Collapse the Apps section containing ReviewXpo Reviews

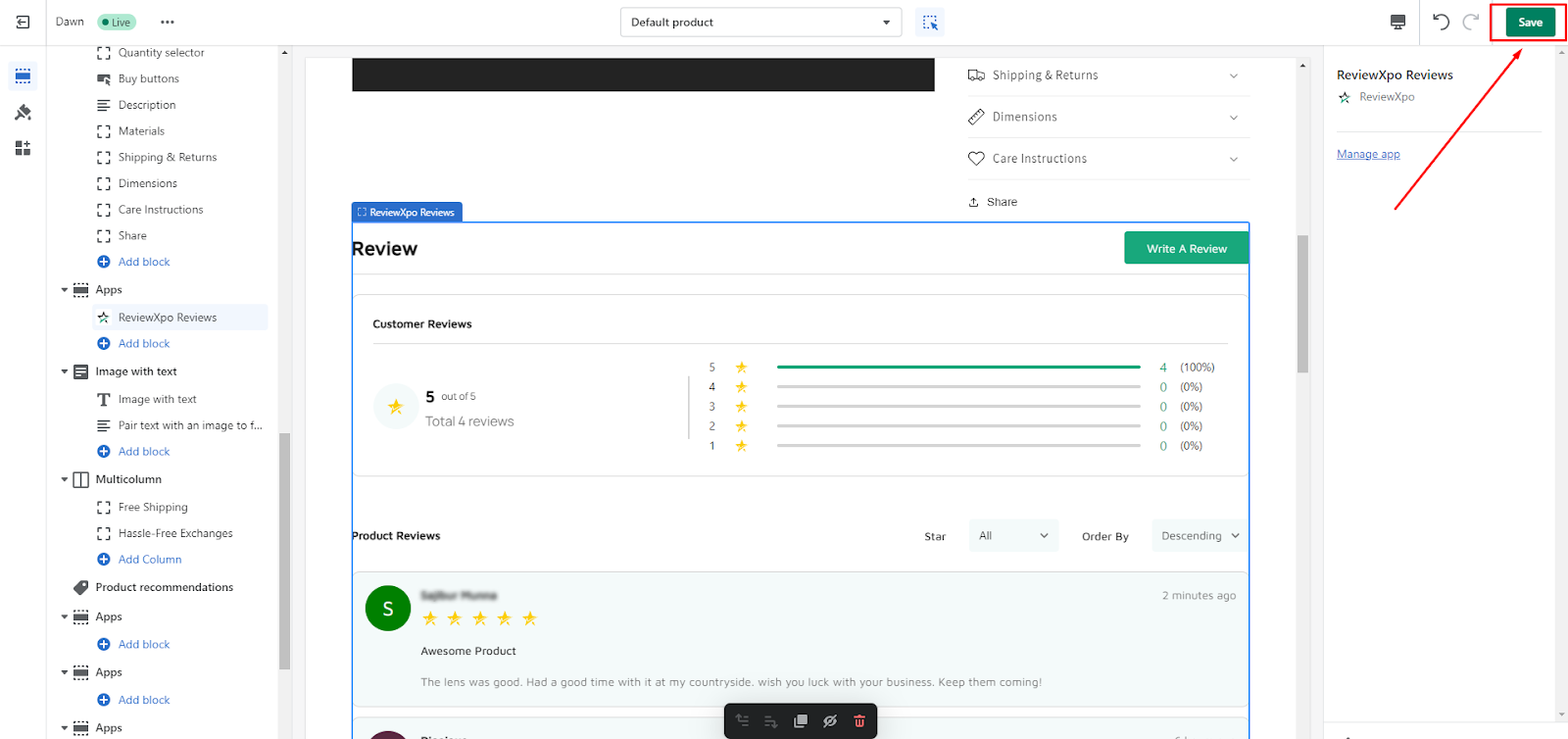pyautogui.click(x=65, y=290)
